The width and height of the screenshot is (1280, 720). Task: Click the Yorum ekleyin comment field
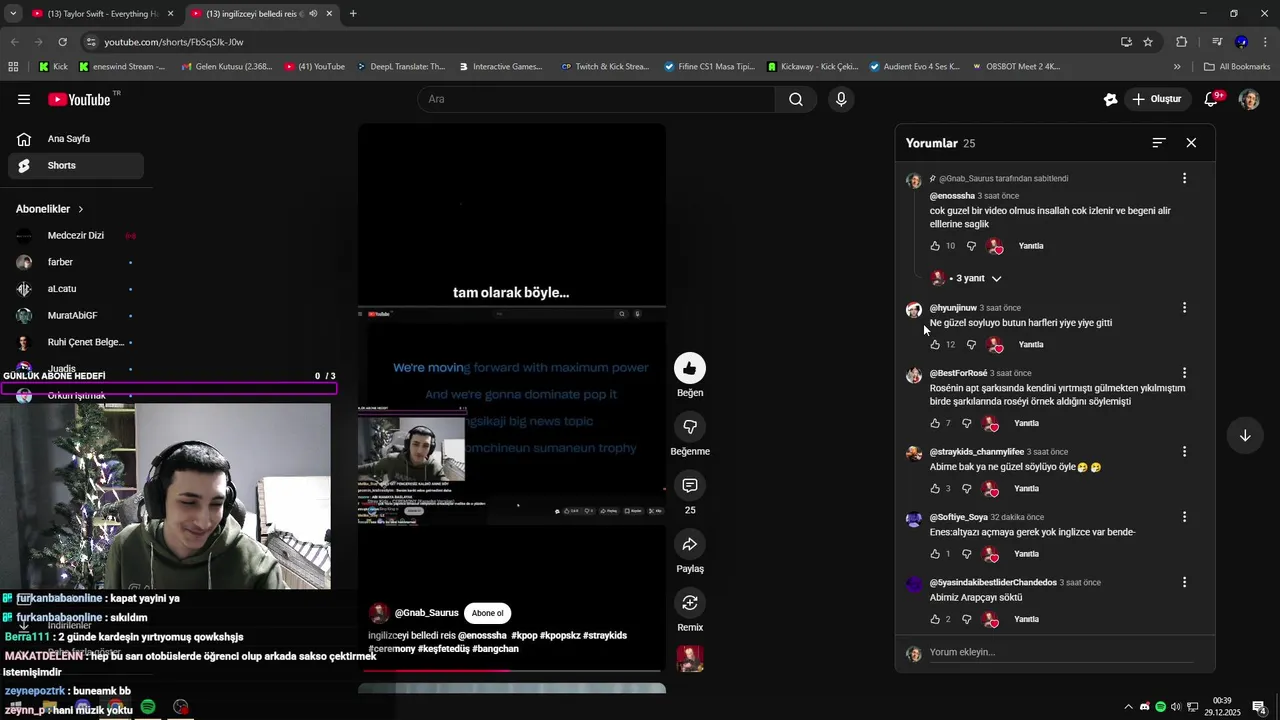point(1060,652)
